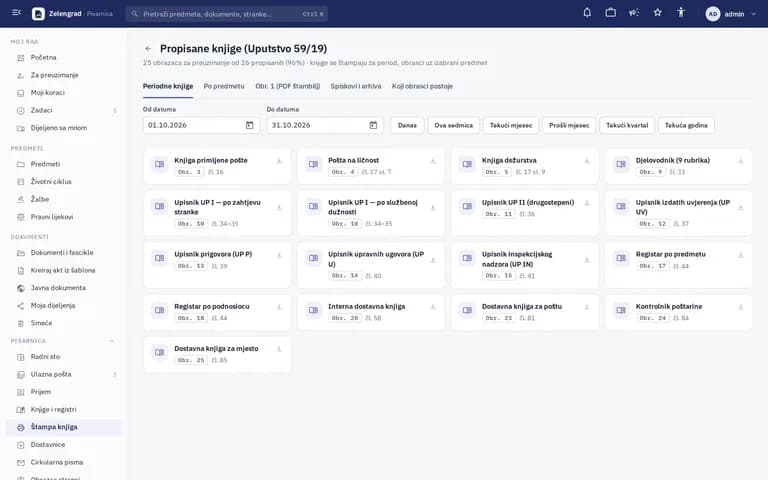Image resolution: width=768 pixels, height=480 pixels.
Task: Open notifications bell
Action: point(587,13)
